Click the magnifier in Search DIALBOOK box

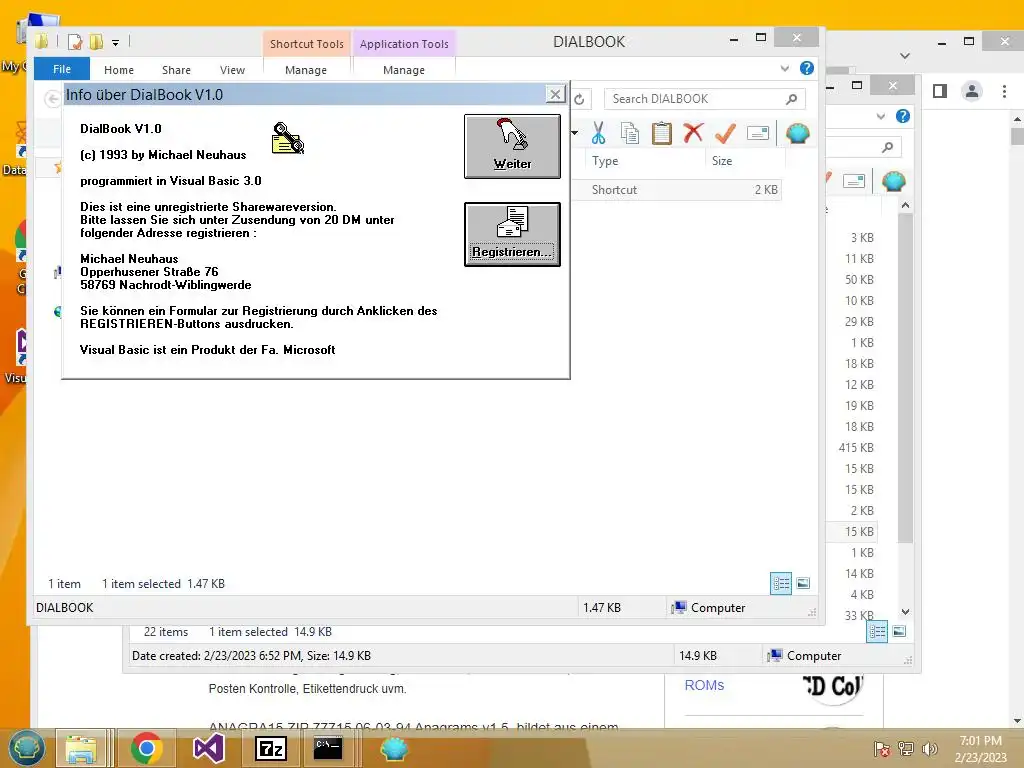click(x=792, y=99)
